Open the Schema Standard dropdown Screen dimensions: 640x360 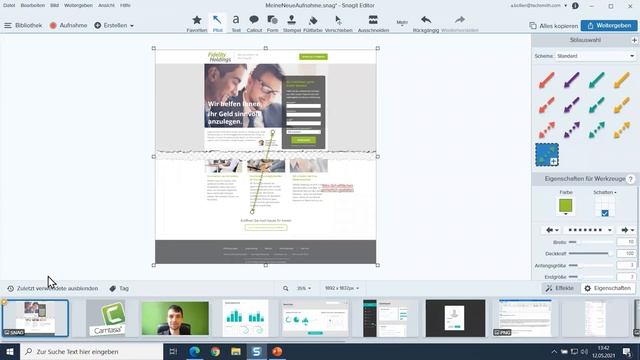coord(596,56)
